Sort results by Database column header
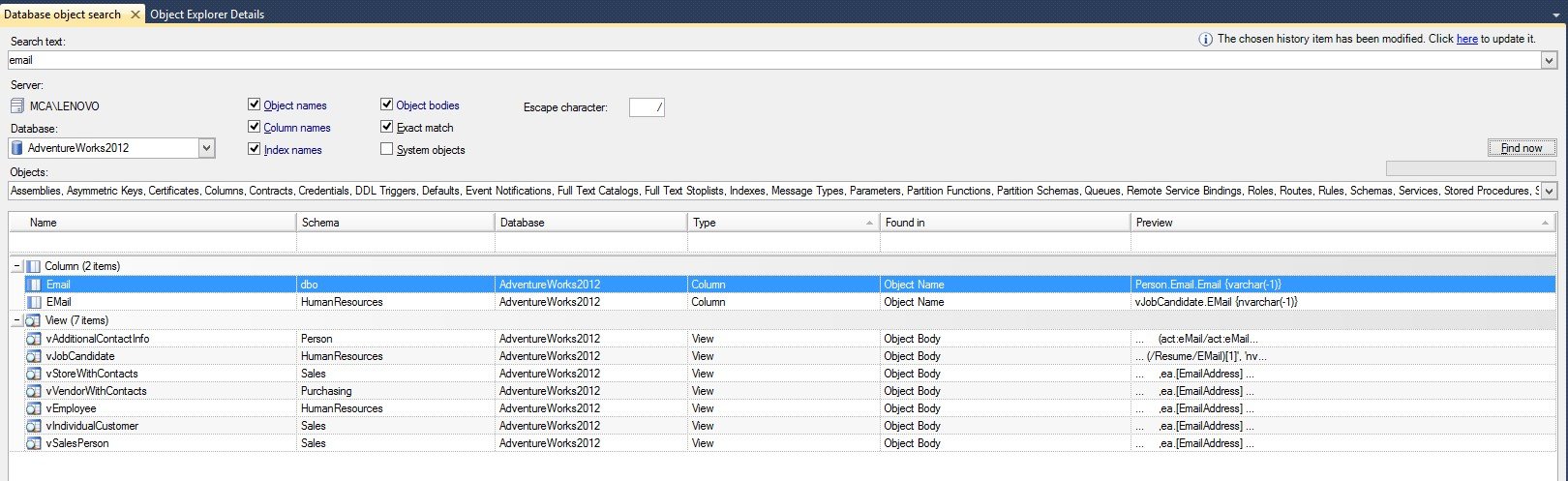This screenshot has height=481, width=1568. pos(590,223)
